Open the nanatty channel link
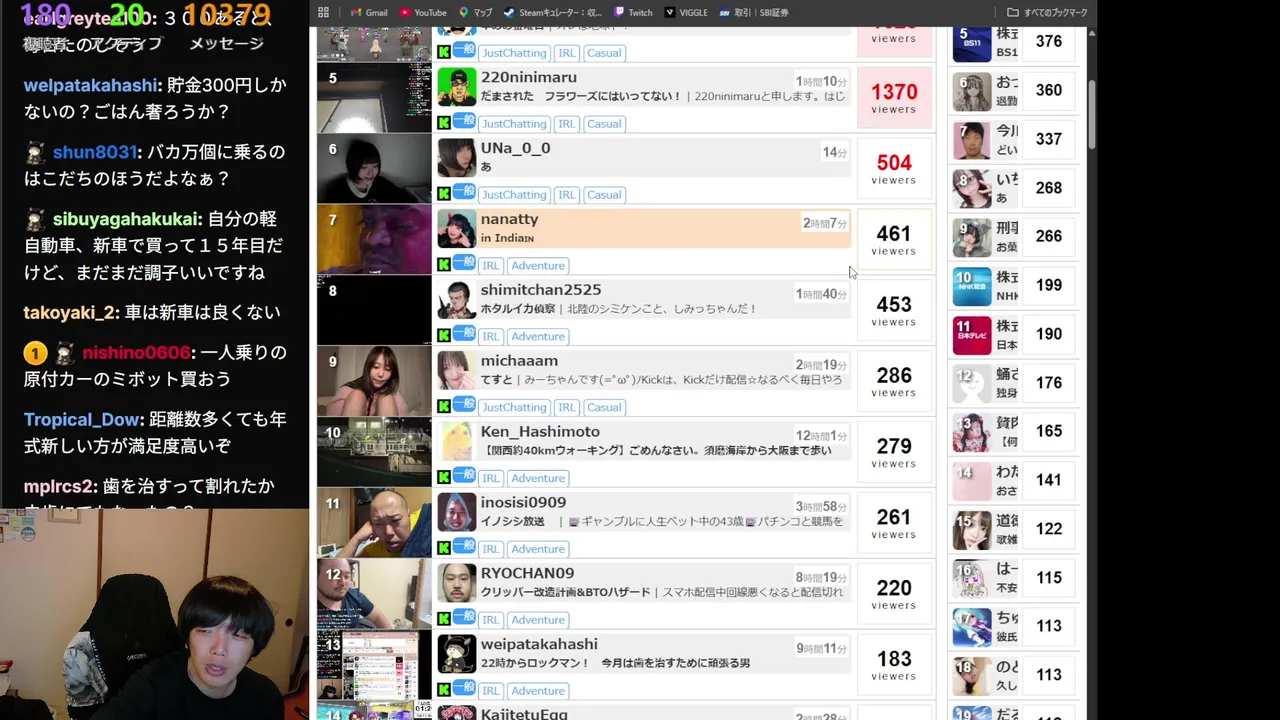Screen dimensions: 1280x720 [x=509, y=219]
